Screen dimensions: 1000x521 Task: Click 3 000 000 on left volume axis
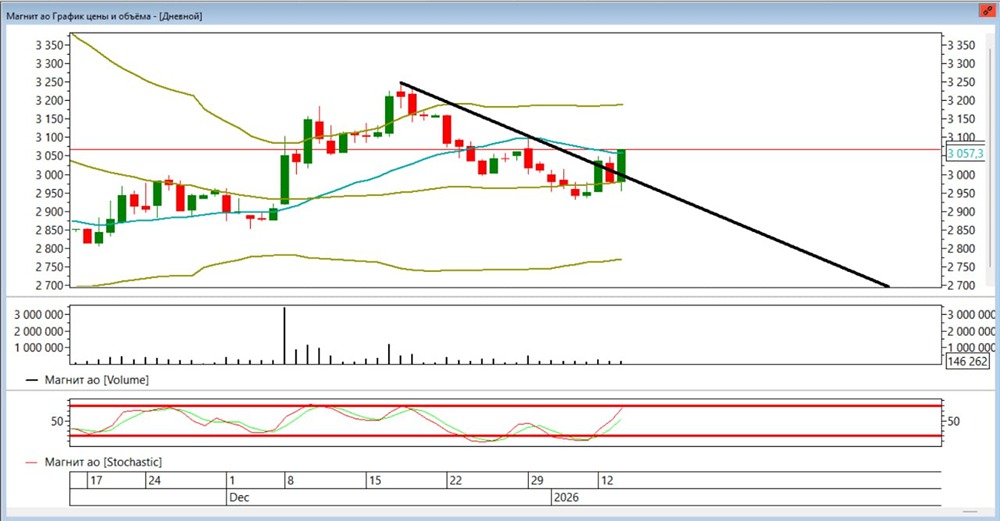(38, 314)
